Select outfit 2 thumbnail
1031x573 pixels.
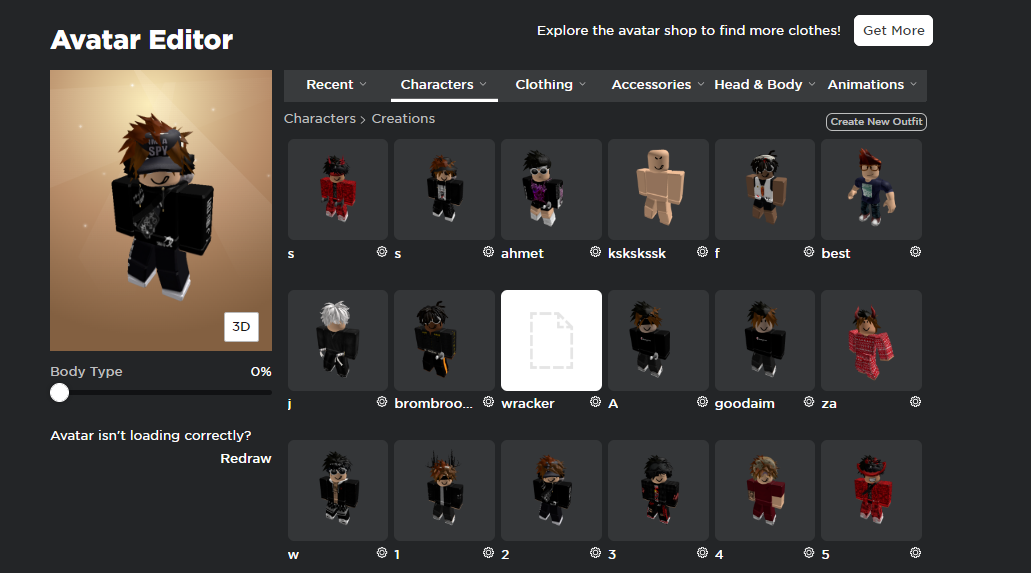point(551,491)
